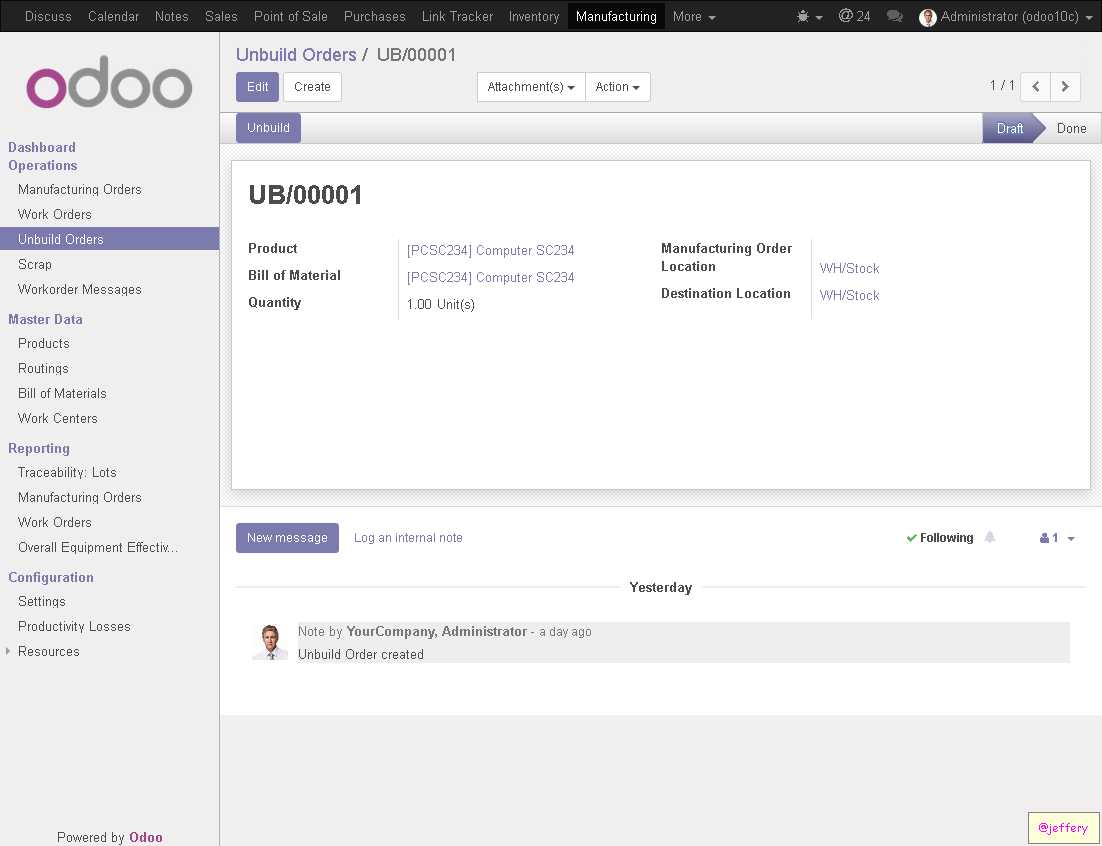Select Unbuild Orders in sidebar
This screenshot has width=1102, height=846.
tap(110, 239)
